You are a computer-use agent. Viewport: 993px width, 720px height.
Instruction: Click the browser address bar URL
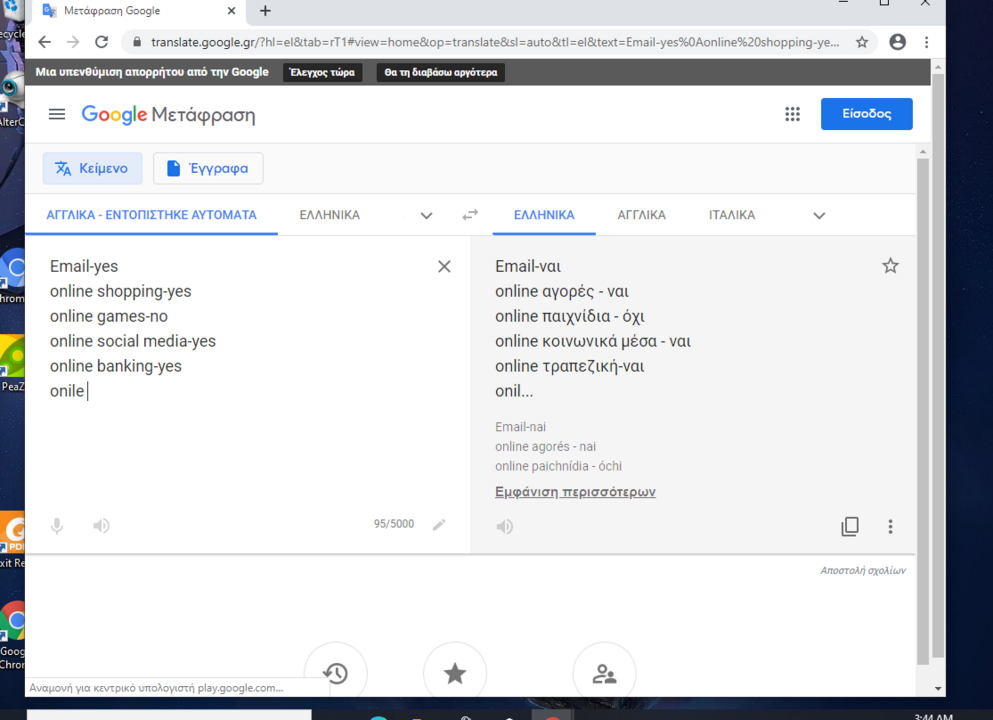[495, 42]
